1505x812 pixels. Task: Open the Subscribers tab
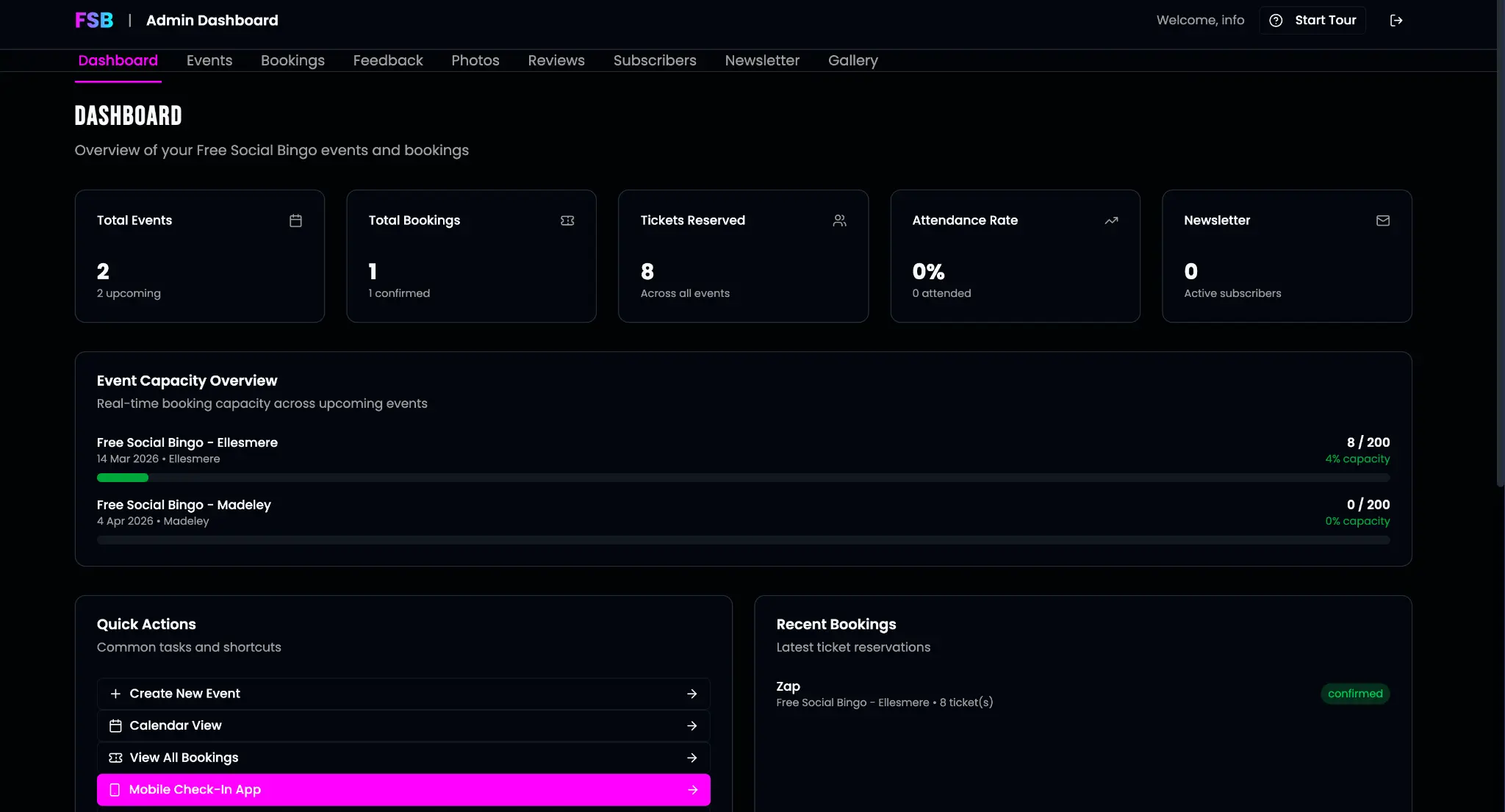point(655,60)
